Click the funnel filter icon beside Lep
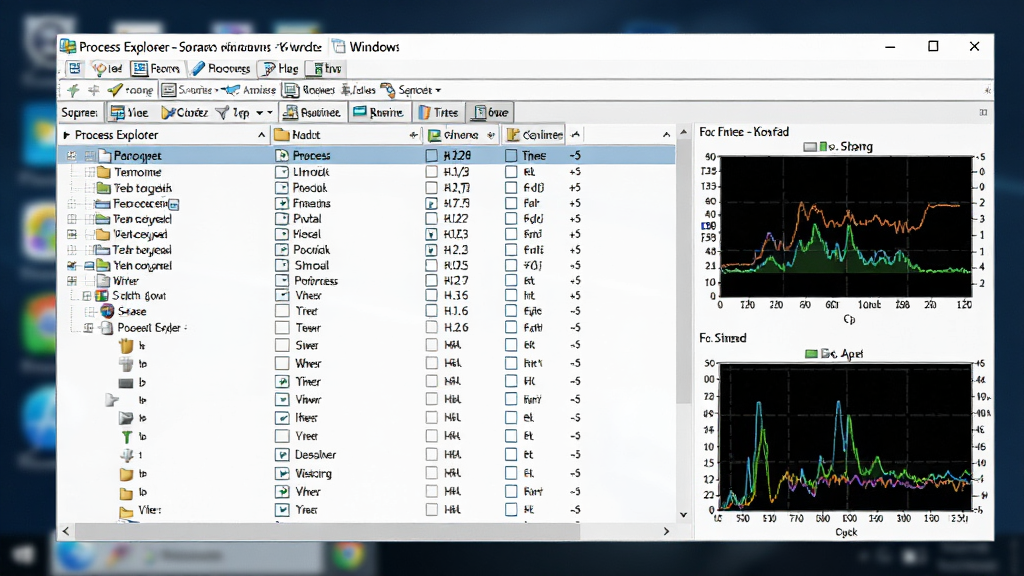The width and height of the screenshot is (1024, 576). [x=222, y=113]
